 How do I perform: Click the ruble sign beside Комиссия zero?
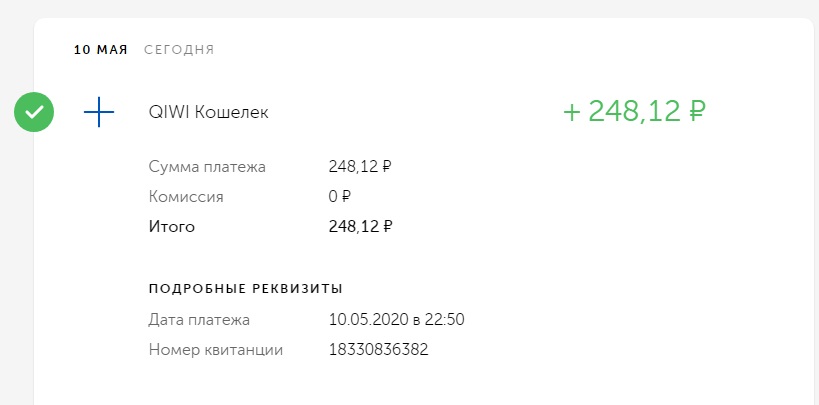point(345,197)
